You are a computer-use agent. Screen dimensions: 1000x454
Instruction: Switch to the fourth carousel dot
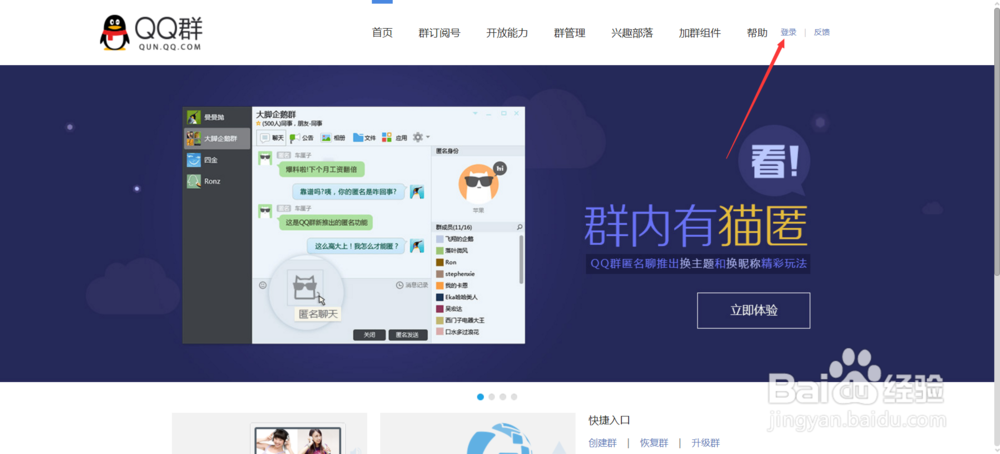coord(514,397)
